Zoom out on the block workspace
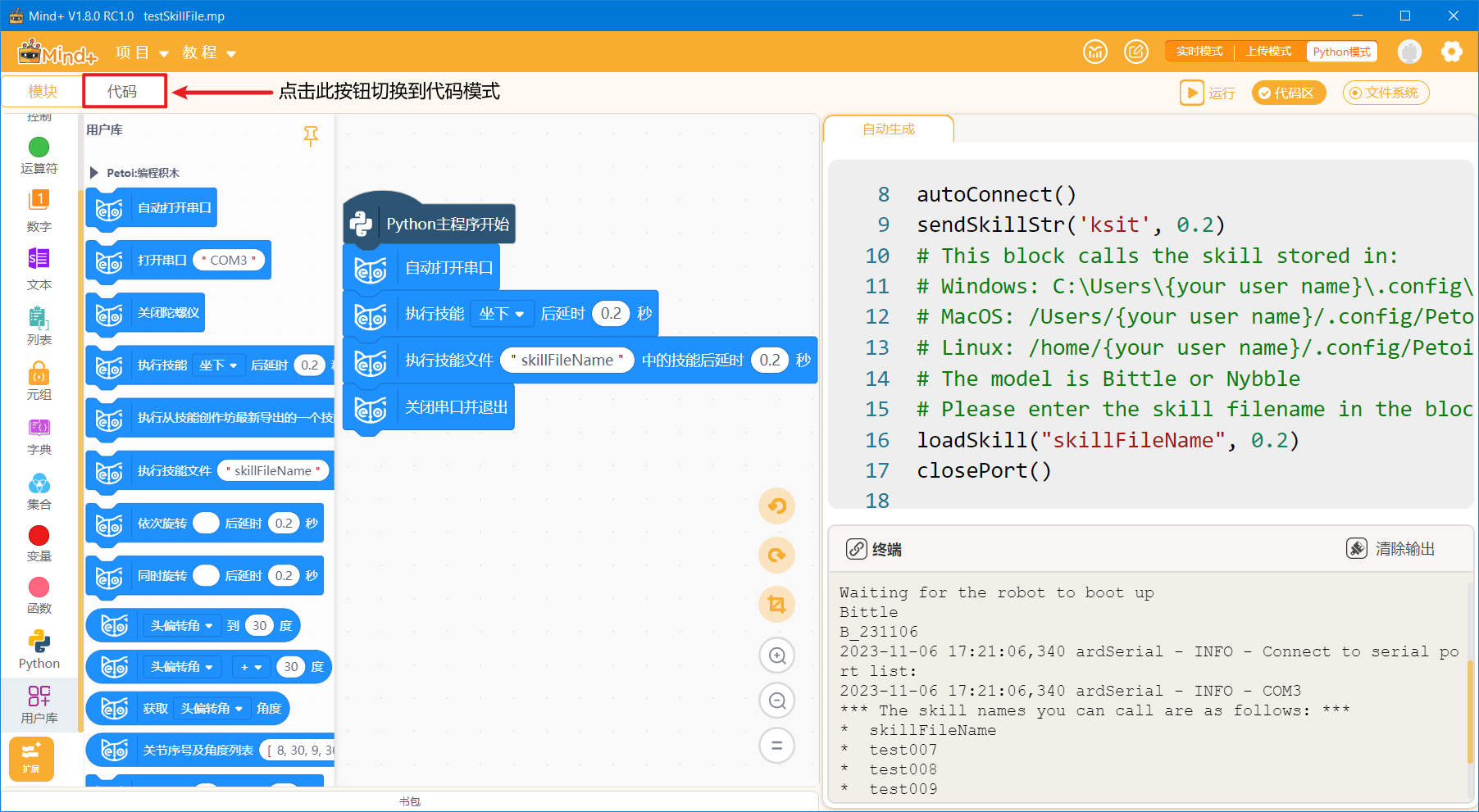 [776, 701]
